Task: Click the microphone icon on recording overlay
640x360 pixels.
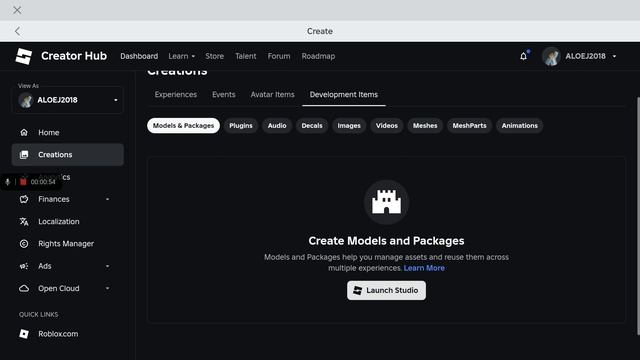Action: [x=7, y=182]
